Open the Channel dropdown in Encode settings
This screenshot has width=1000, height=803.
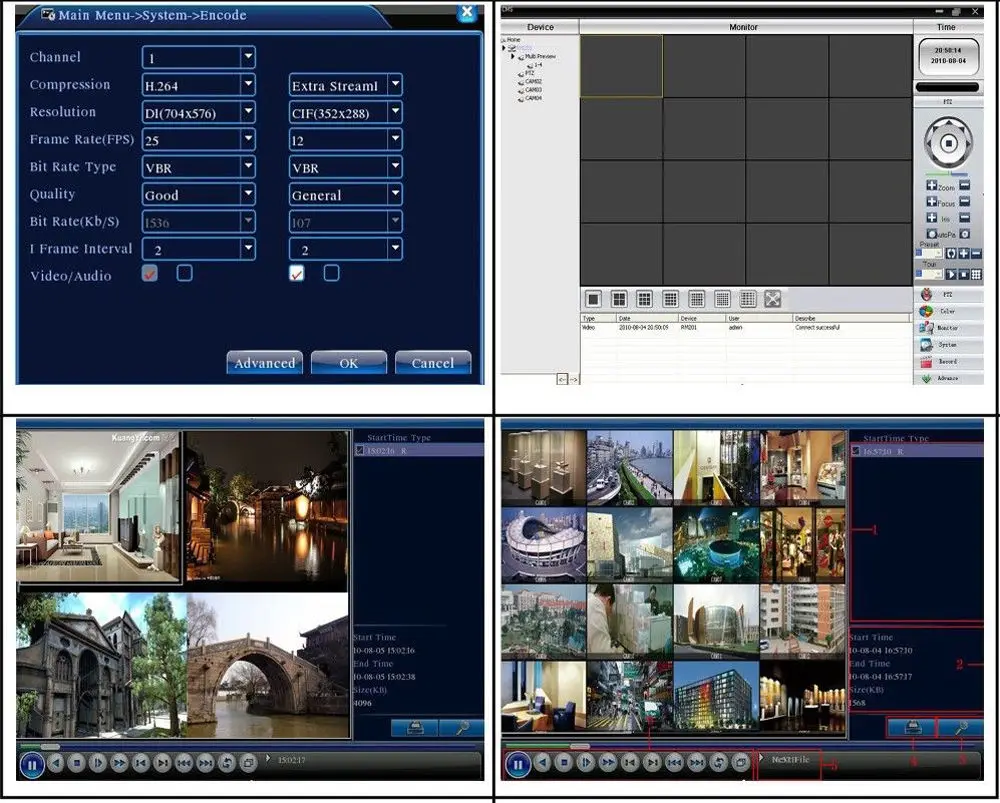coord(248,58)
